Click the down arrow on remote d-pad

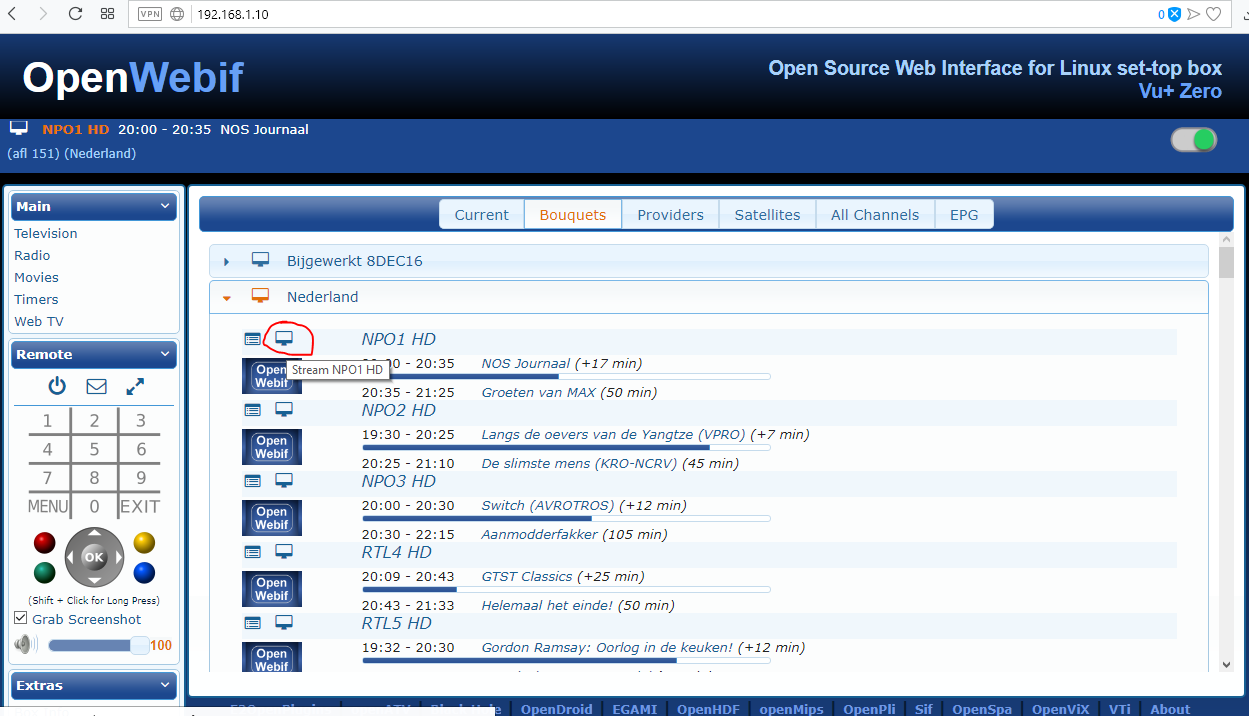tap(94, 580)
